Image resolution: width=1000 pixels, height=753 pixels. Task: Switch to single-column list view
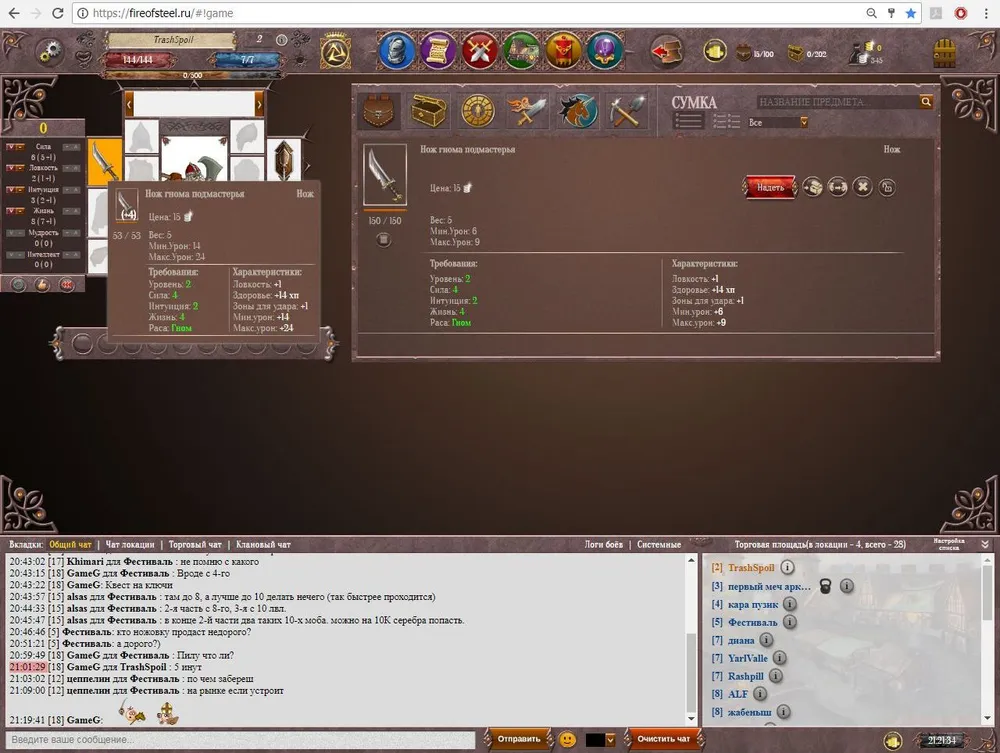click(x=689, y=121)
